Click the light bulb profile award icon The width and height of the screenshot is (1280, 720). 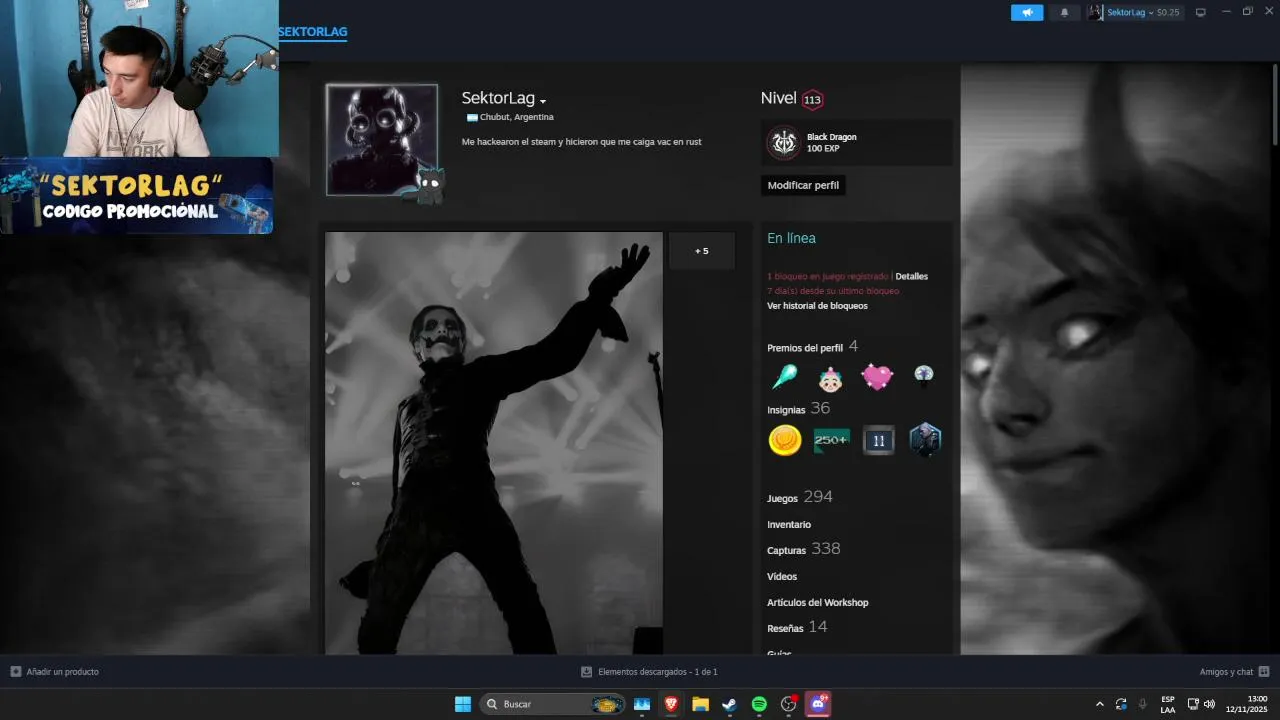[x=924, y=377]
